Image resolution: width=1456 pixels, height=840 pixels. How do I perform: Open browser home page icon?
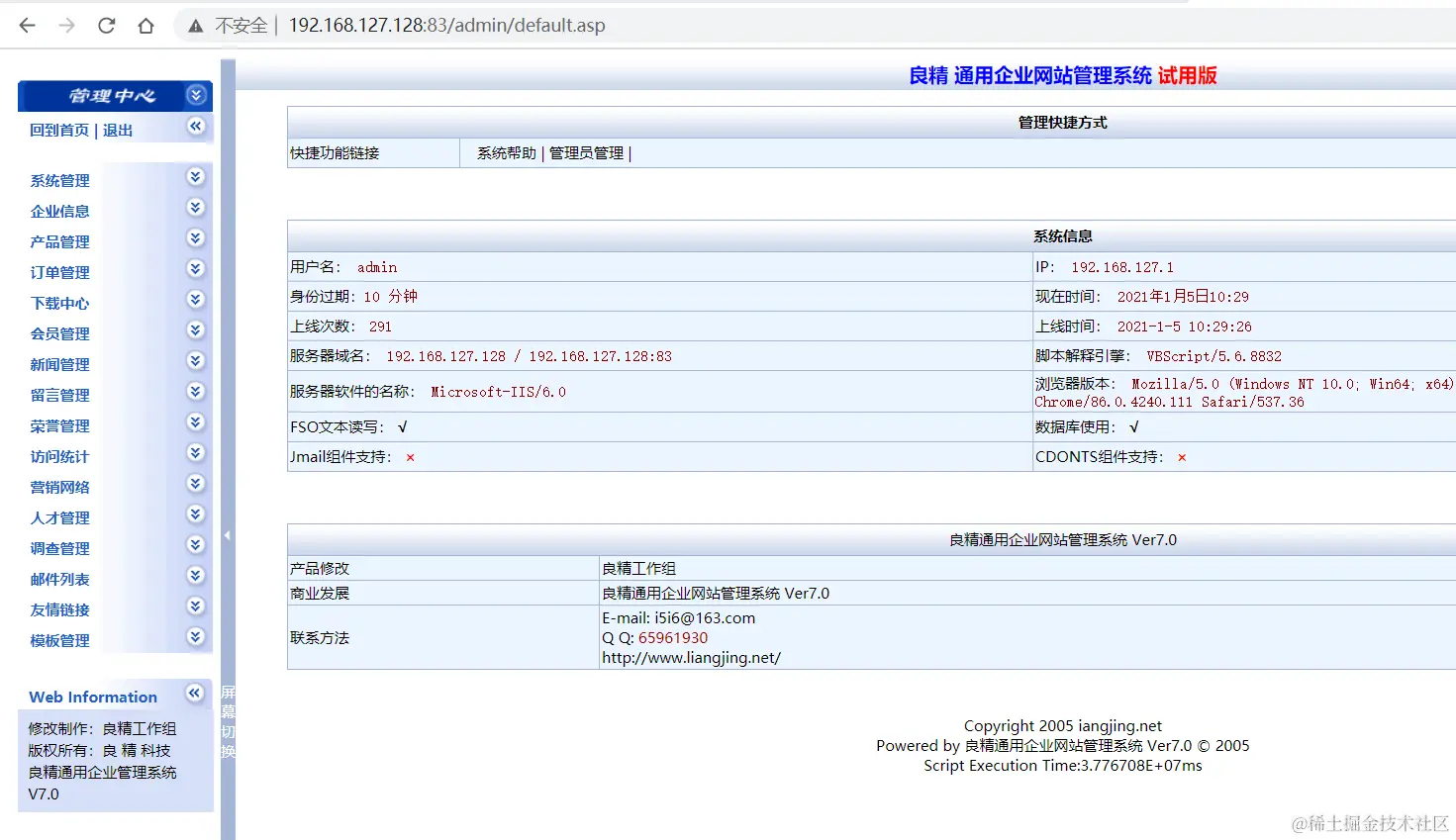pyautogui.click(x=146, y=26)
